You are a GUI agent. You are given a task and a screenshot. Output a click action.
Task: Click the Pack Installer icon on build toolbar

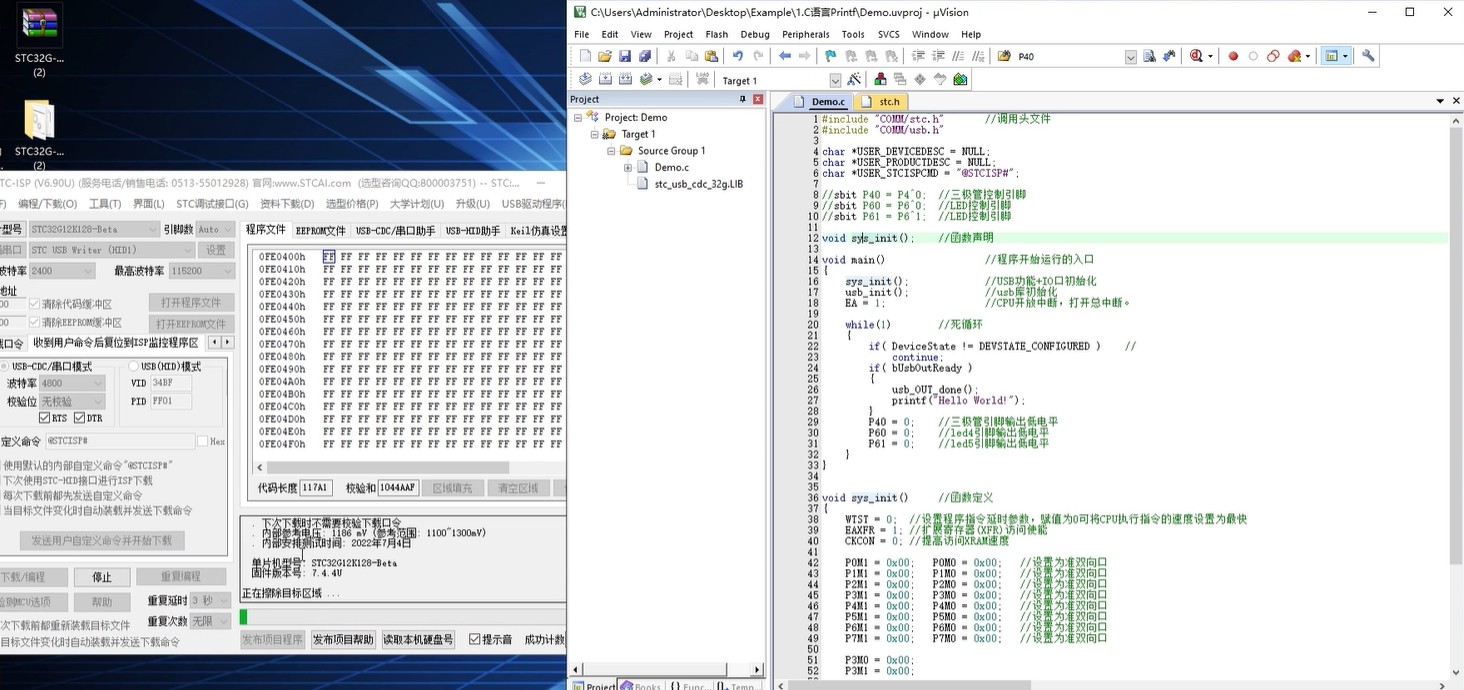[x=960, y=79]
